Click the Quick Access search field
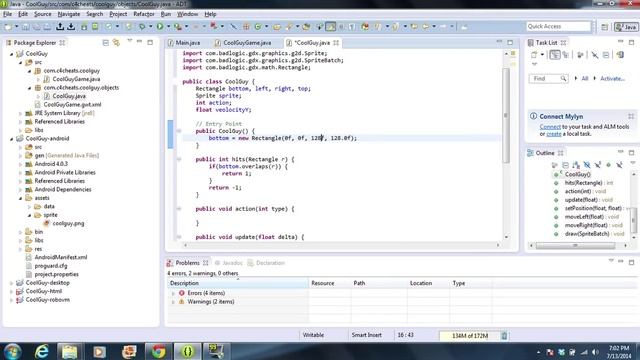This screenshot has width=640, height=360. 558,27
